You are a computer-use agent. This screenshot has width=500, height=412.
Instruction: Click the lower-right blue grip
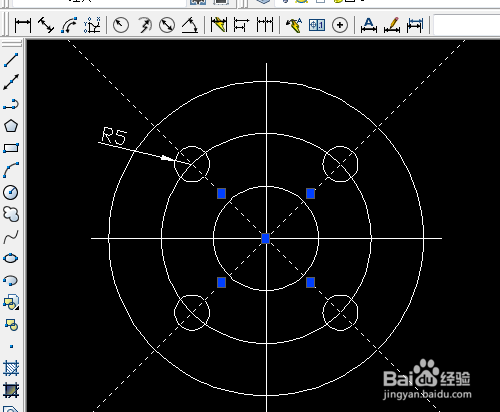(x=310, y=283)
